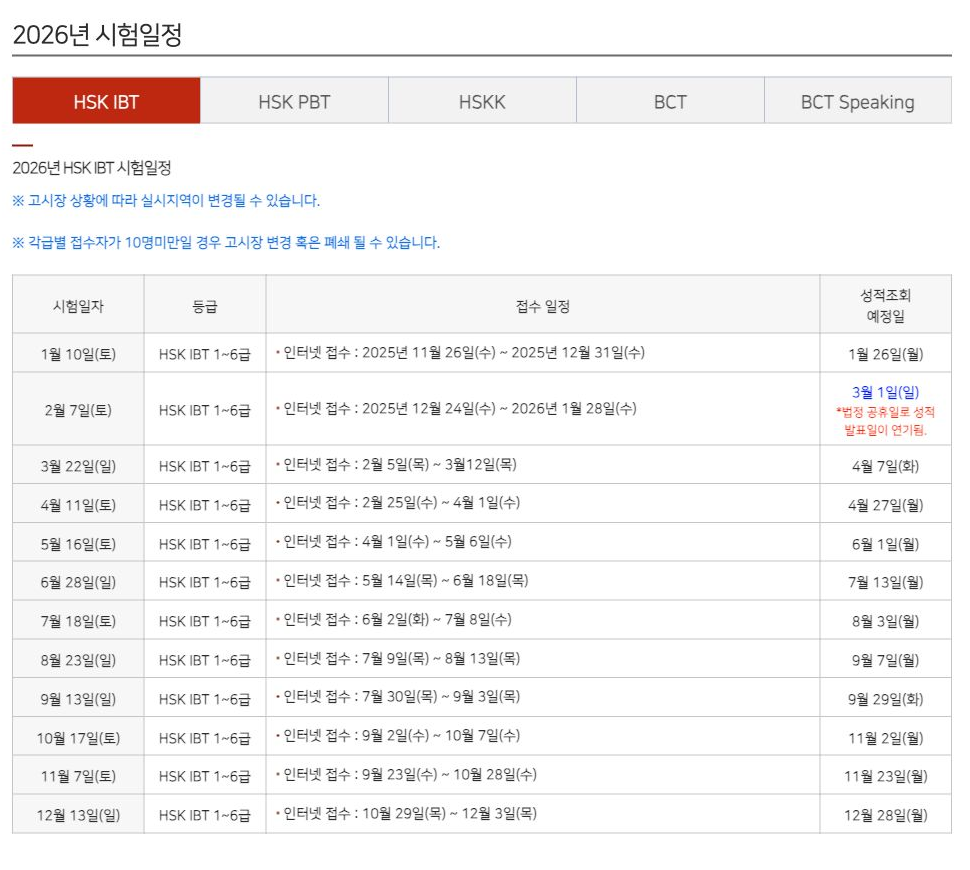Click the 등급 column header
Screen dimensions: 970x870
pos(205,305)
